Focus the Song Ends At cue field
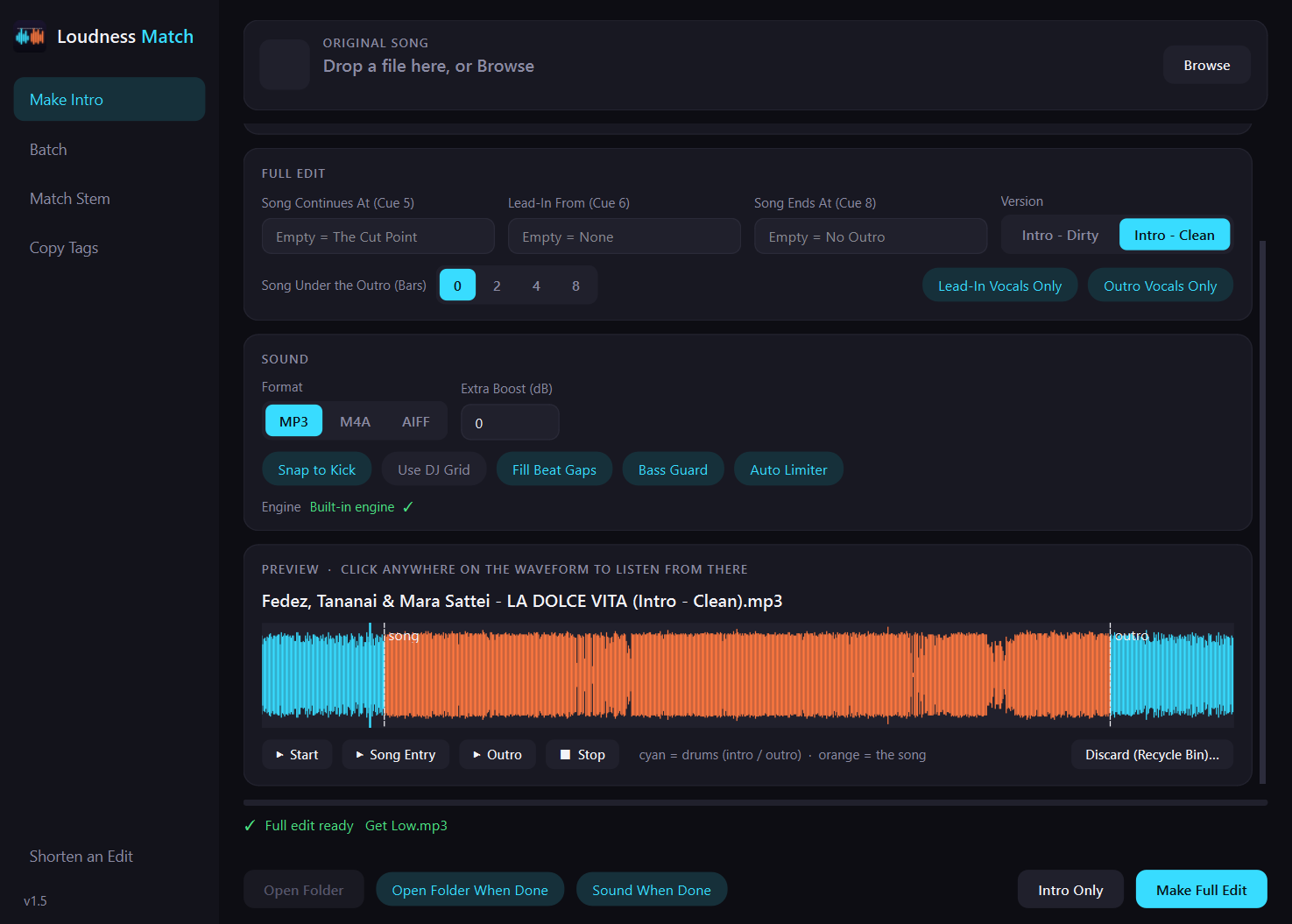This screenshot has height=924, width=1292. pos(871,236)
